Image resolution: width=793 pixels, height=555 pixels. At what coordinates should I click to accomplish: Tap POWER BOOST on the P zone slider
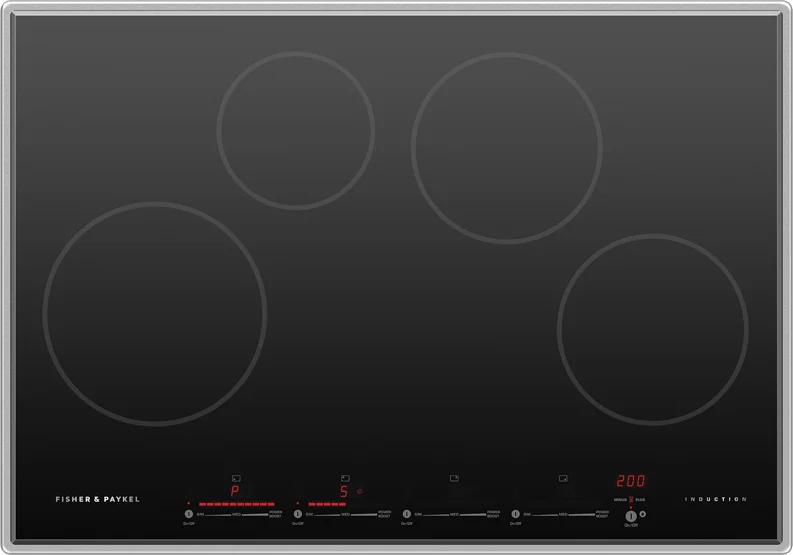pyautogui.click(x=276, y=514)
